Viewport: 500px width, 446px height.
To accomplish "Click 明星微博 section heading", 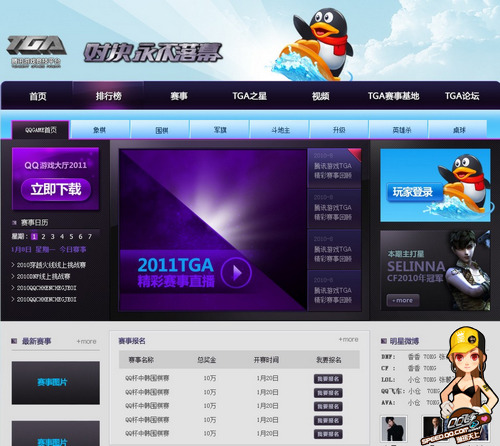I will [404, 341].
